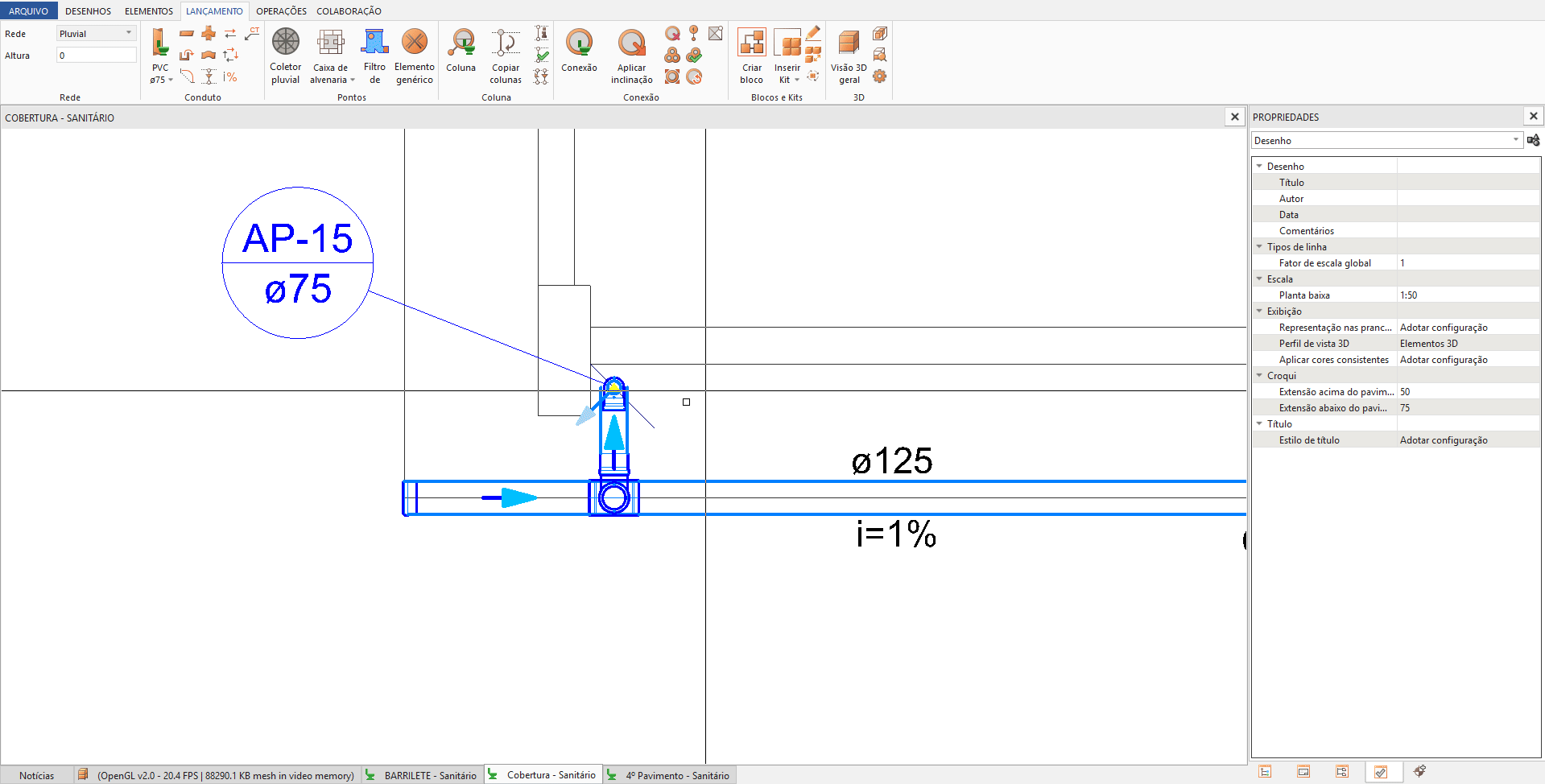Click the edit block pencil icon
This screenshot has height=784, width=1545.
coord(813,33)
